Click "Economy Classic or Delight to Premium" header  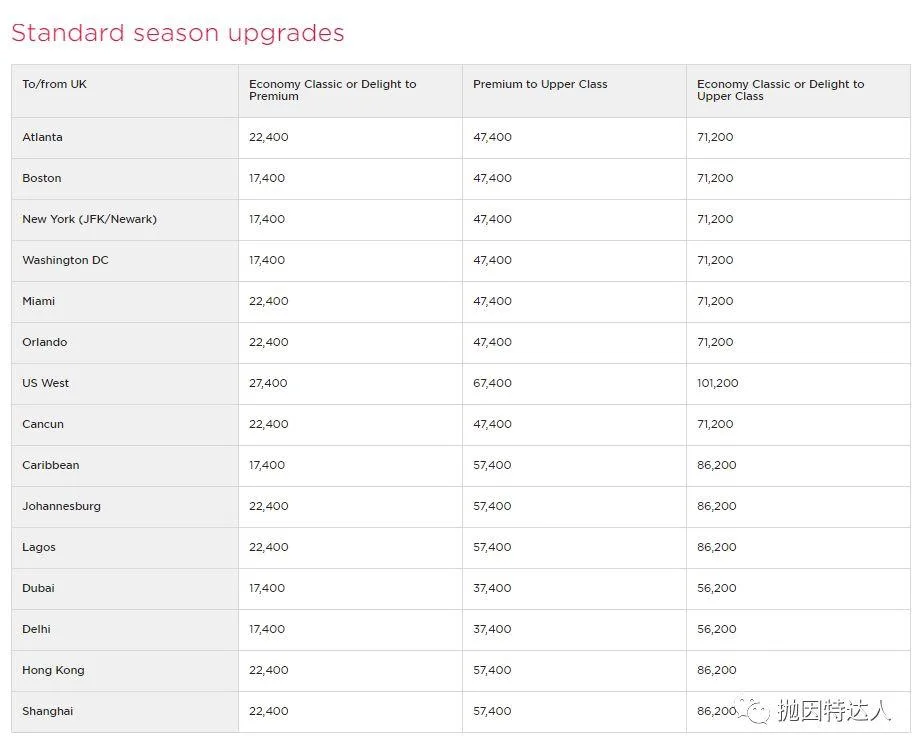pos(332,90)
